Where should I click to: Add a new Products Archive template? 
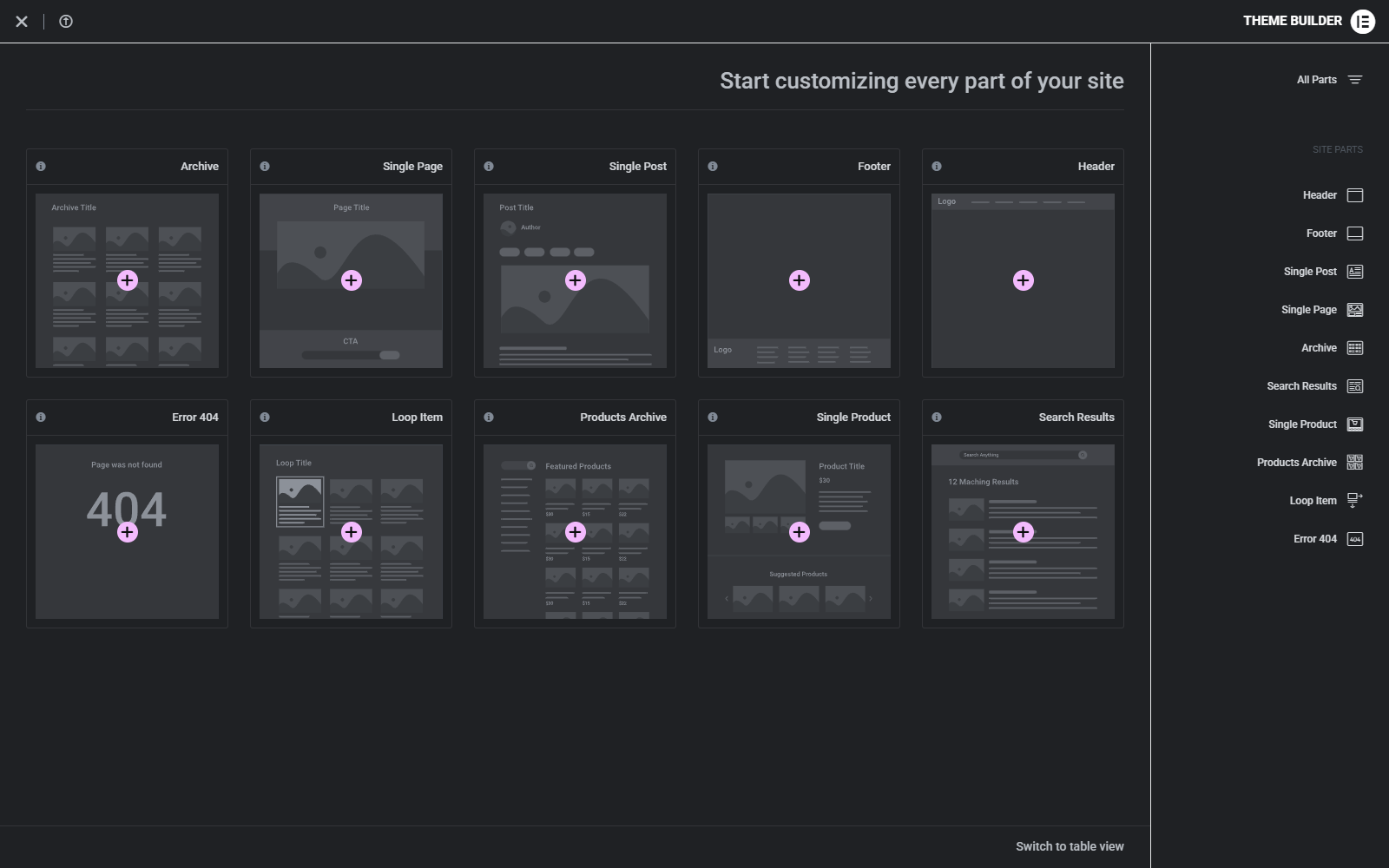coord(576,532)
